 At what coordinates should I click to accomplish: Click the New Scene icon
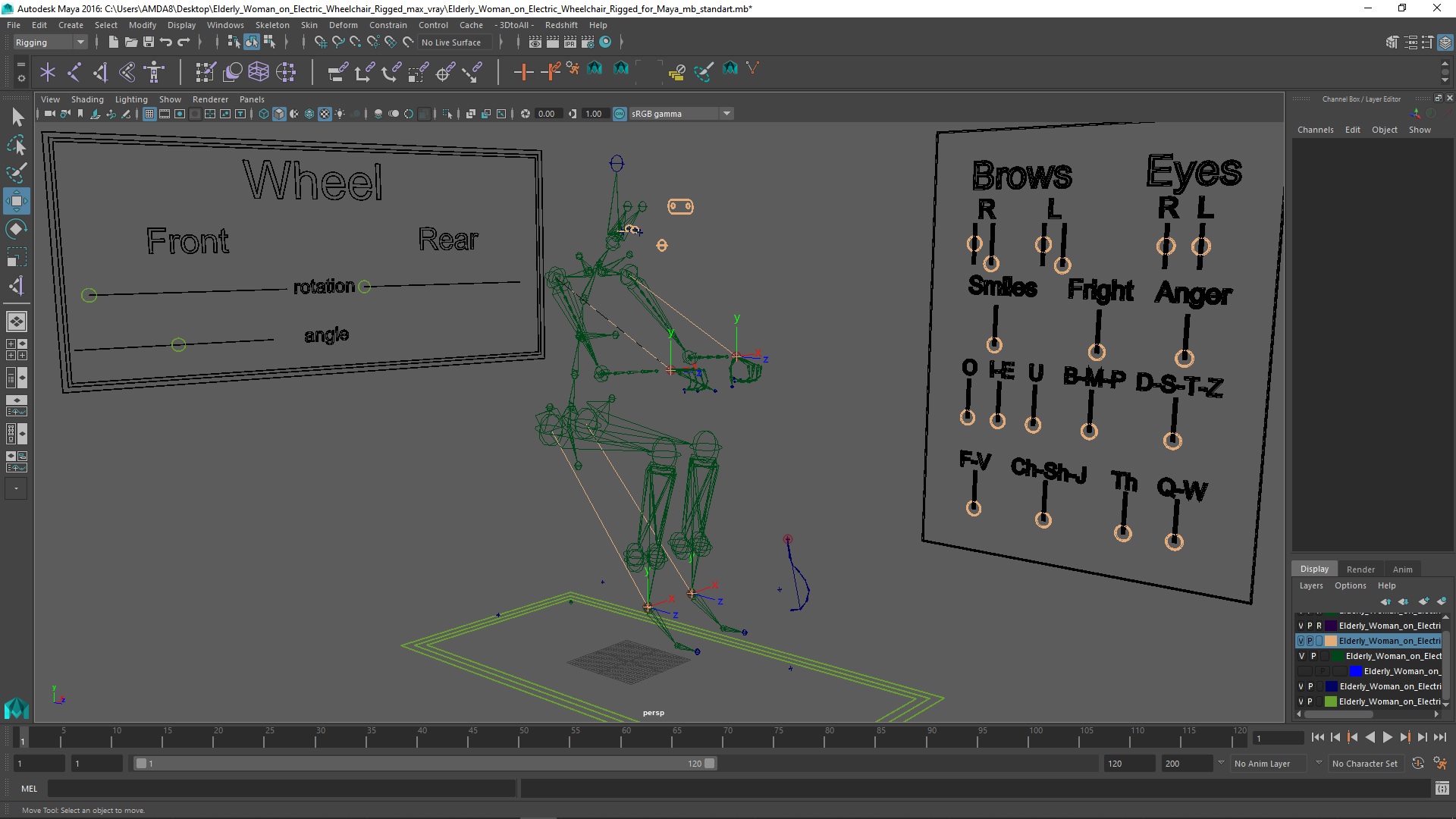click(113, 42)
